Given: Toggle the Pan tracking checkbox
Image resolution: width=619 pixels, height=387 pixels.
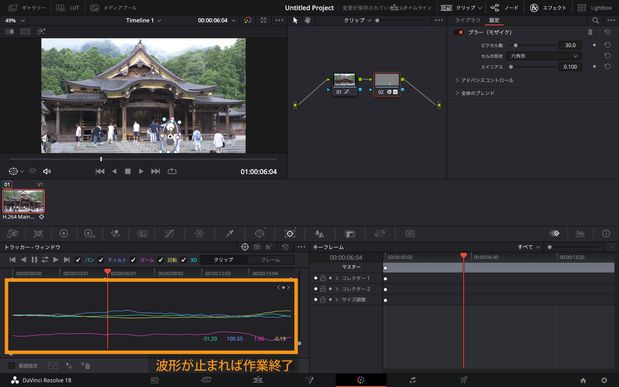Looking at the screenshot, I should [78, 260].
